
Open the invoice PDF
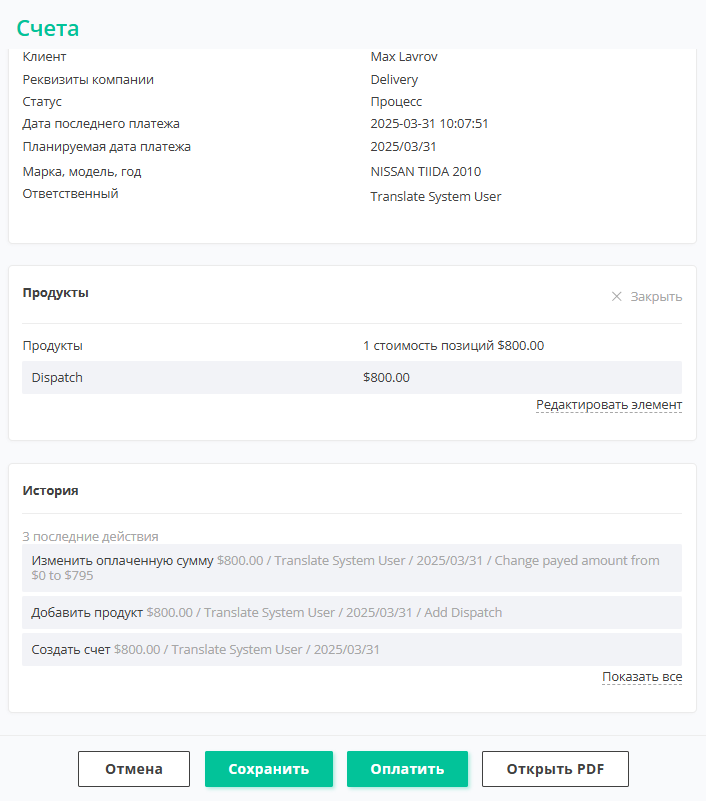pos(555,769)
